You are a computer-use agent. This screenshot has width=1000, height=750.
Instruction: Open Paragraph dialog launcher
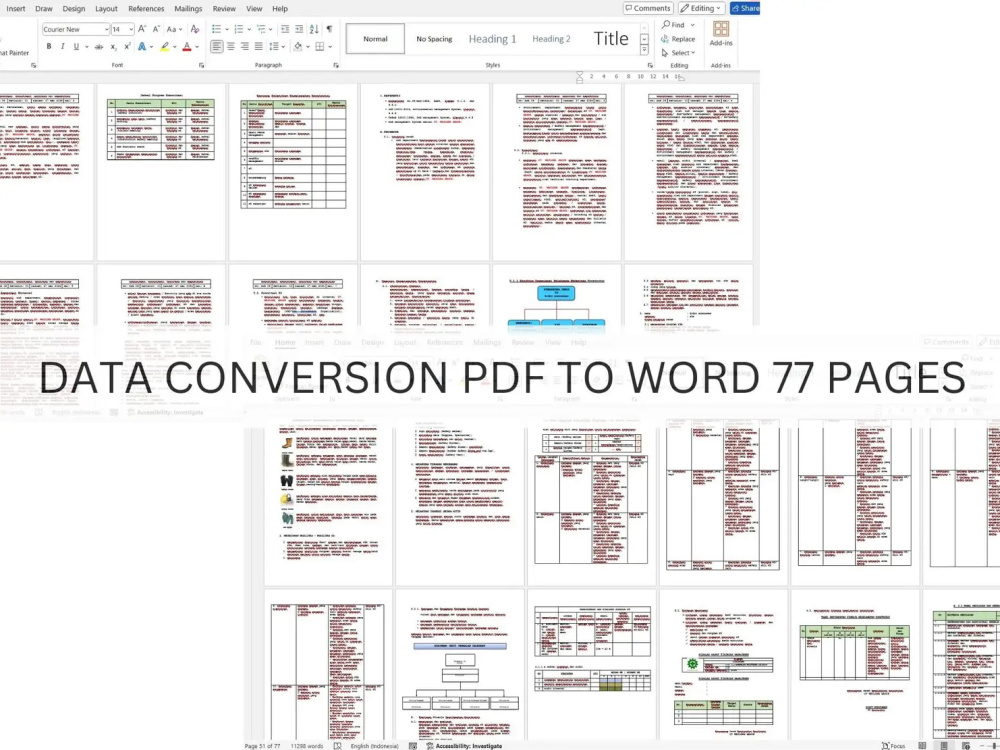click(336, 65)
